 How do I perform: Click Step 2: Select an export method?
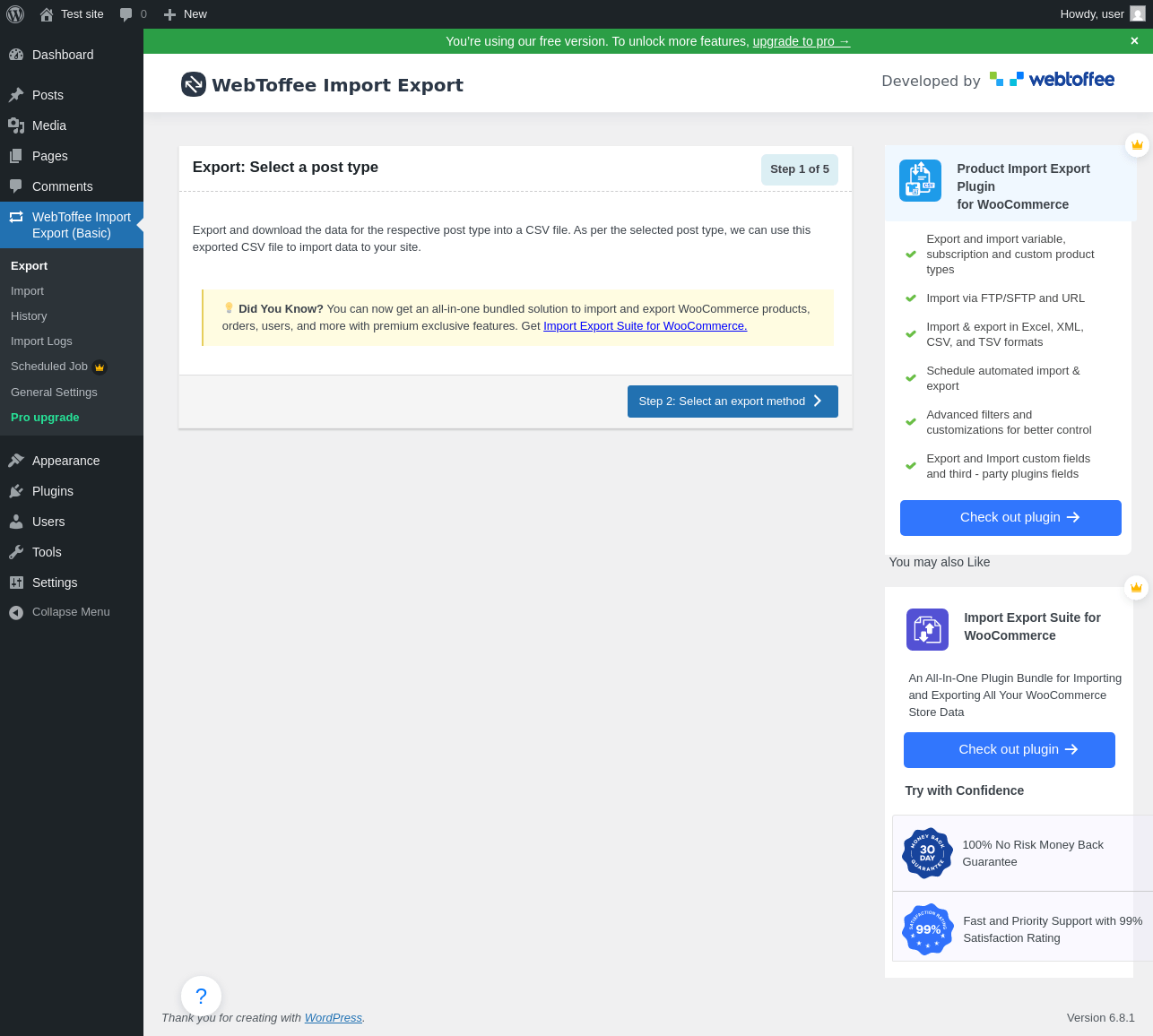[732, 401]
